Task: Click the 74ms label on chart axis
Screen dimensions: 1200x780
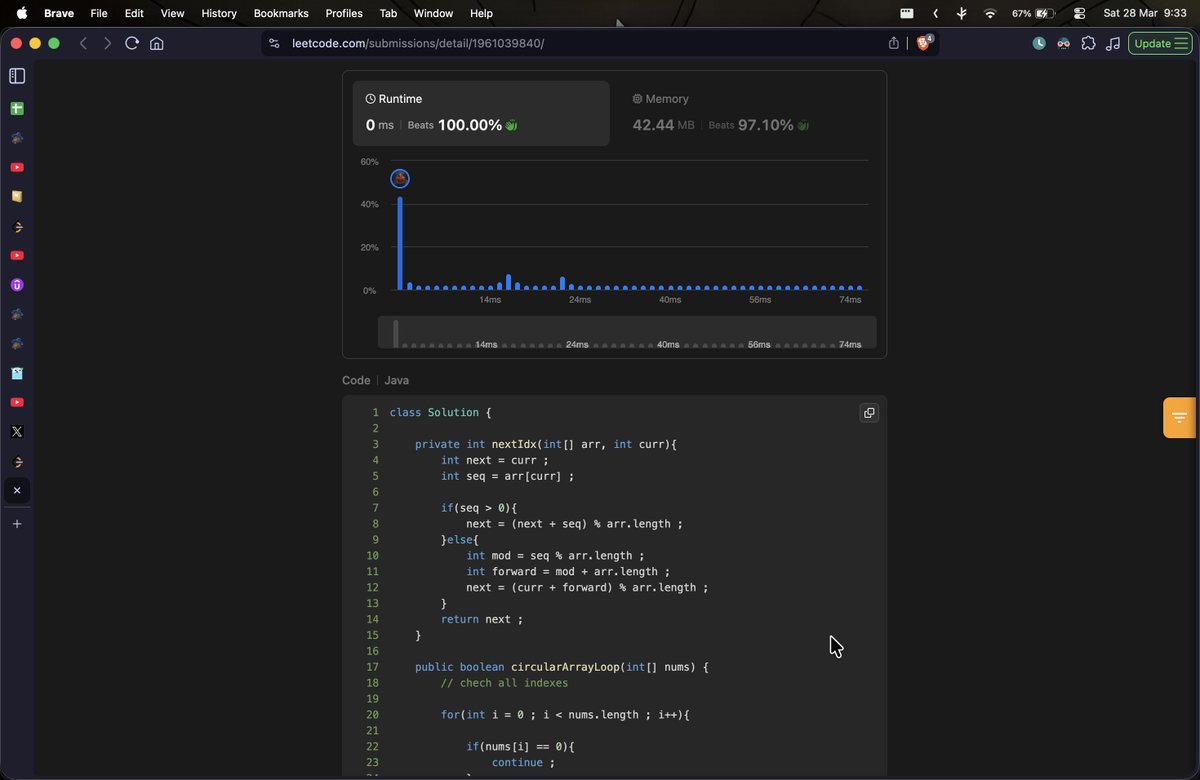Action: pyautogui.click(x=850, y=300)
